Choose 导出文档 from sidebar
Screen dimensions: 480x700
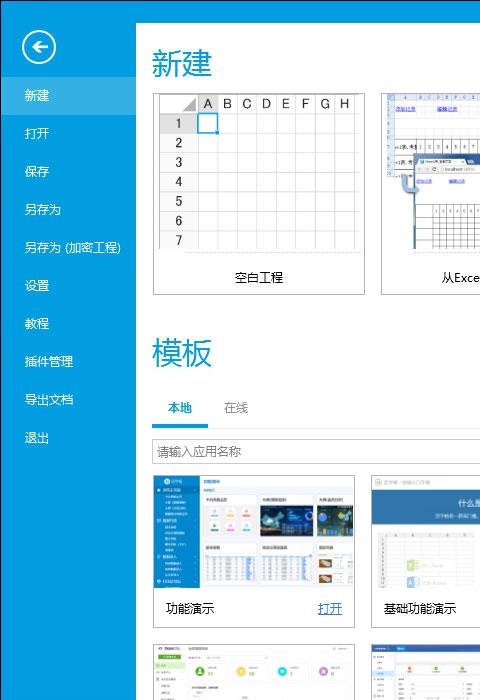tap(68, 400)
